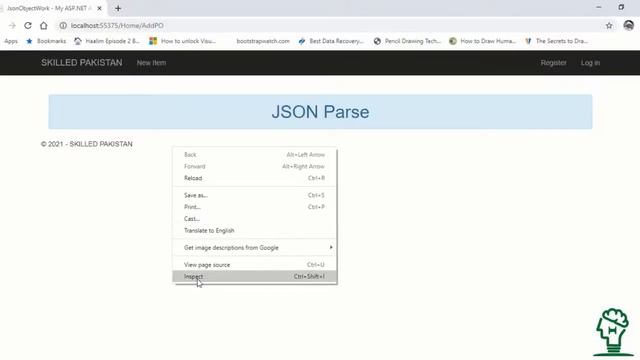The width and height of the screenshot is (640, 360).
Task: Open a new tab with plus icon
Action: tap(118, 8)
